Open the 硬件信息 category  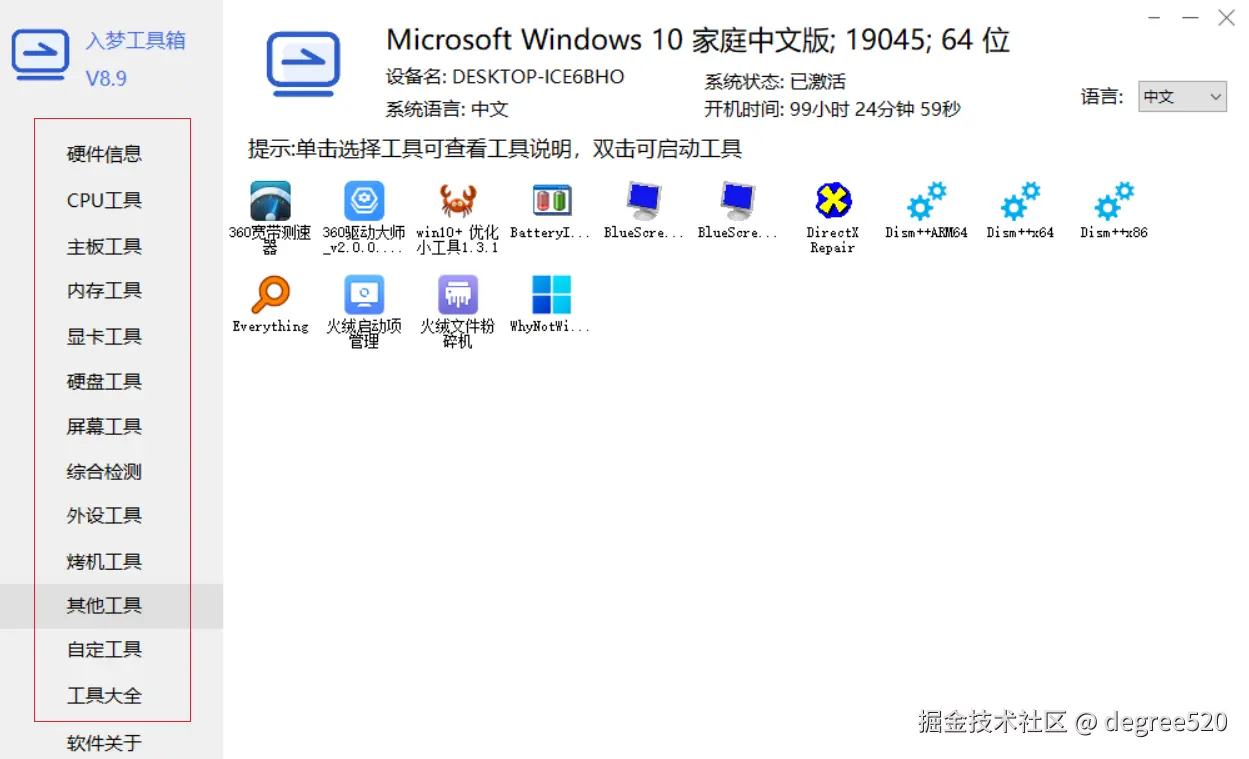click(x=104, y=154)
